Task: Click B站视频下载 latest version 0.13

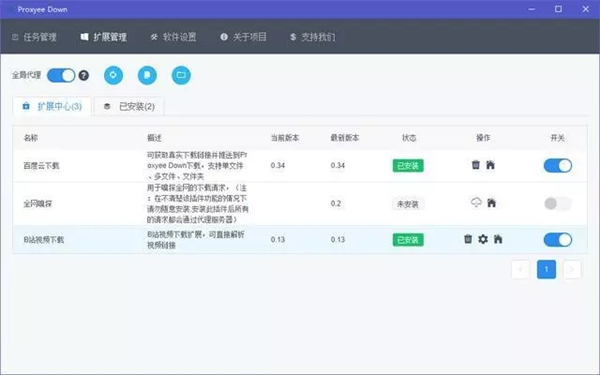Action: pos(338,240)
